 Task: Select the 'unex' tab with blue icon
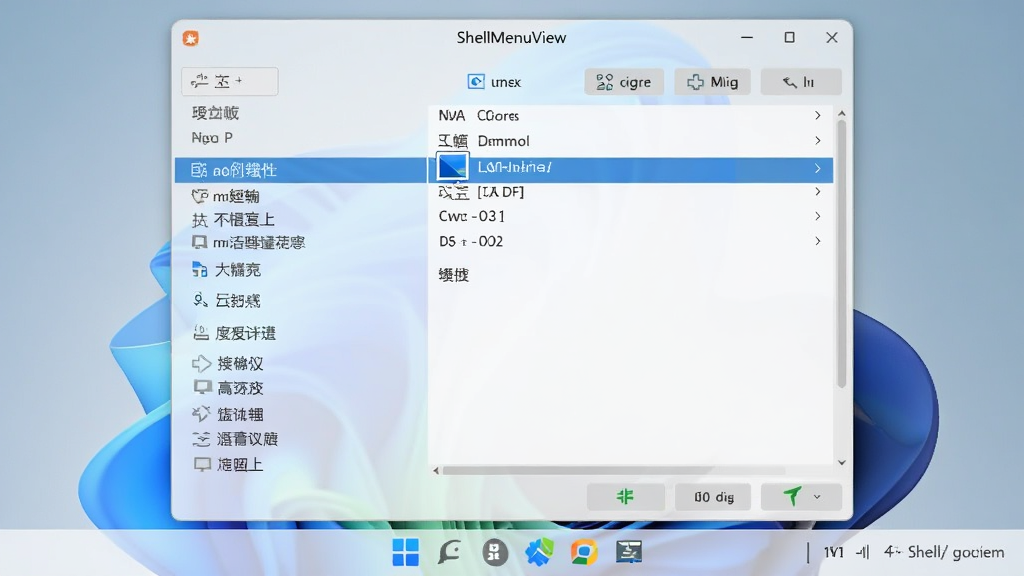pyautogui.click(x=494, y=82)
